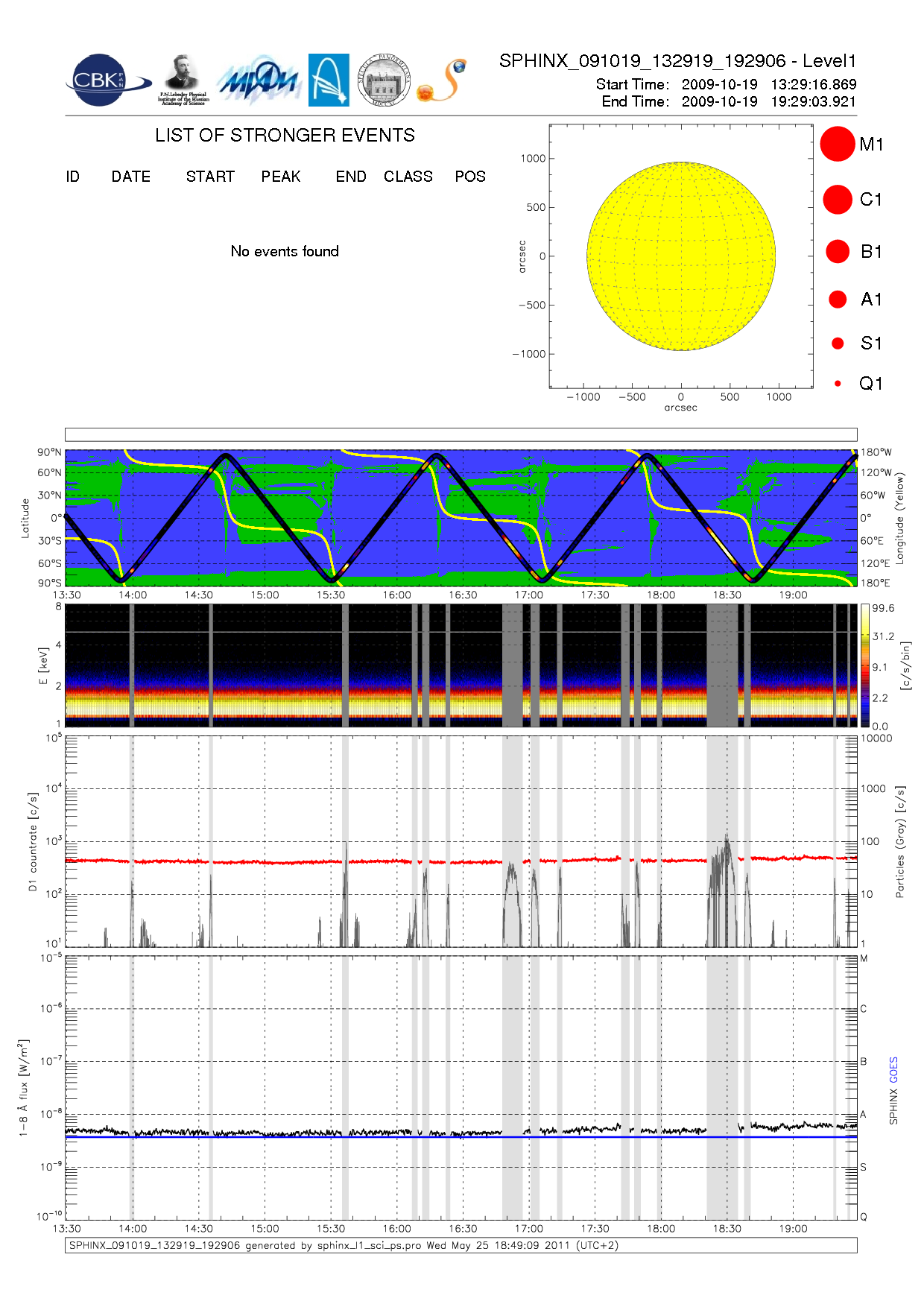
Task: Click the blue GOES label text
Action: pos(893,1070)
